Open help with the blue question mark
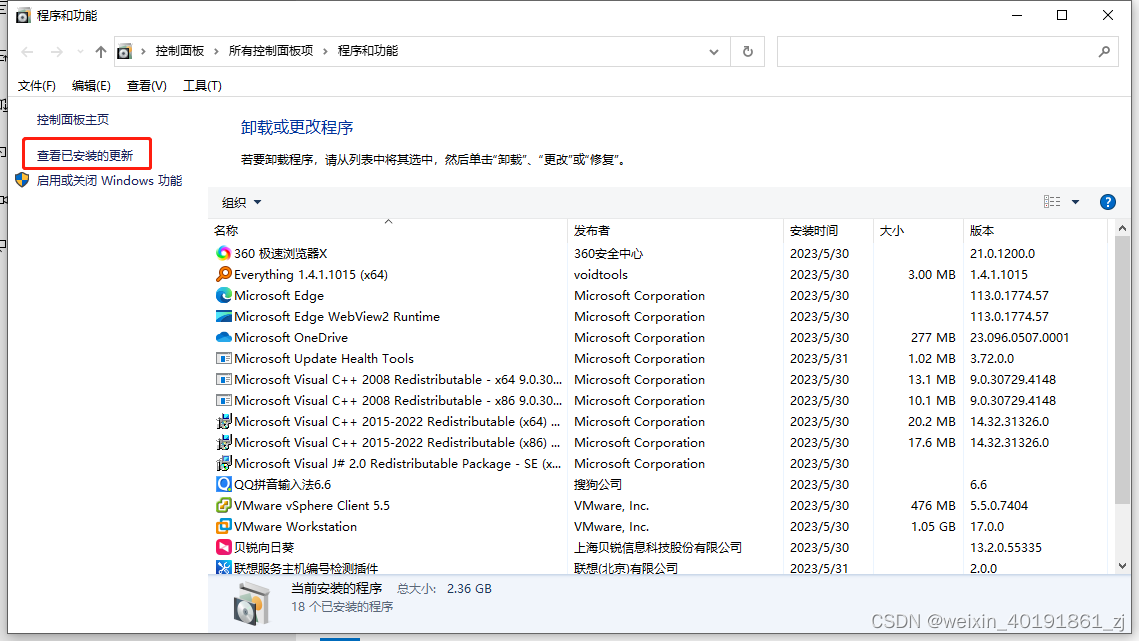The width and height of the screenshot is (1139, 641). pos(1108,202)
